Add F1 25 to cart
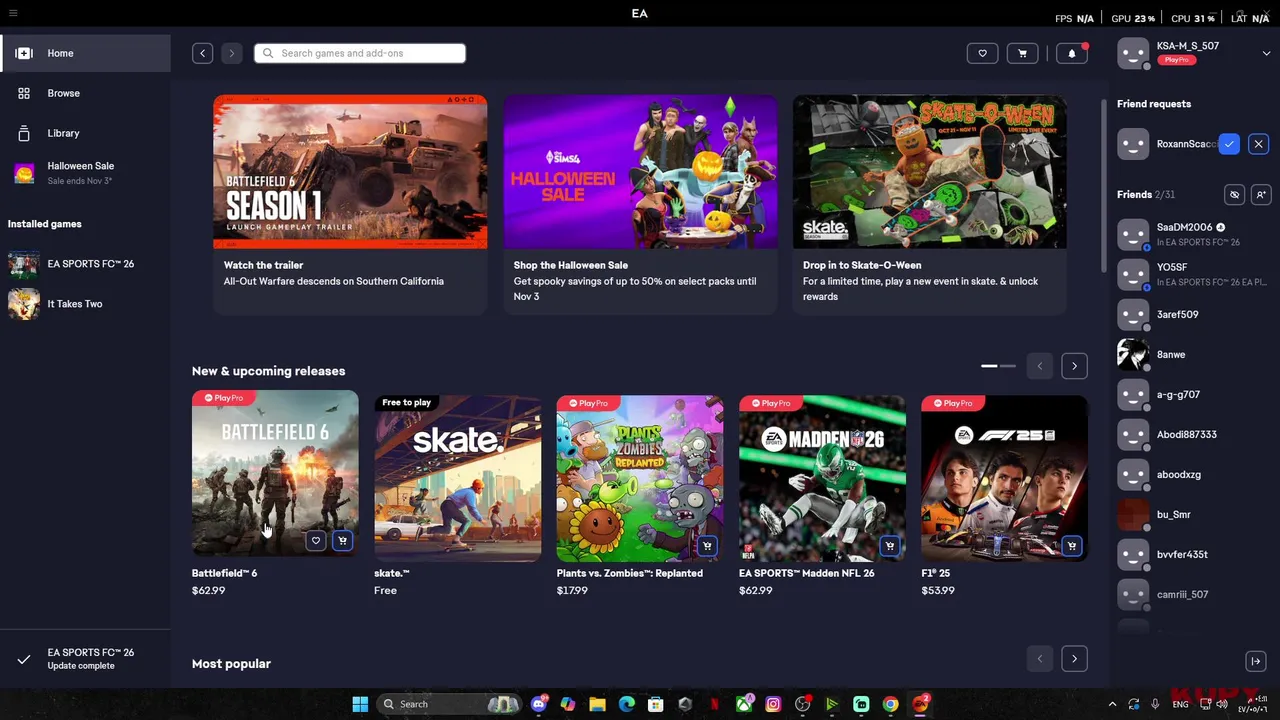 (1071, 546)
